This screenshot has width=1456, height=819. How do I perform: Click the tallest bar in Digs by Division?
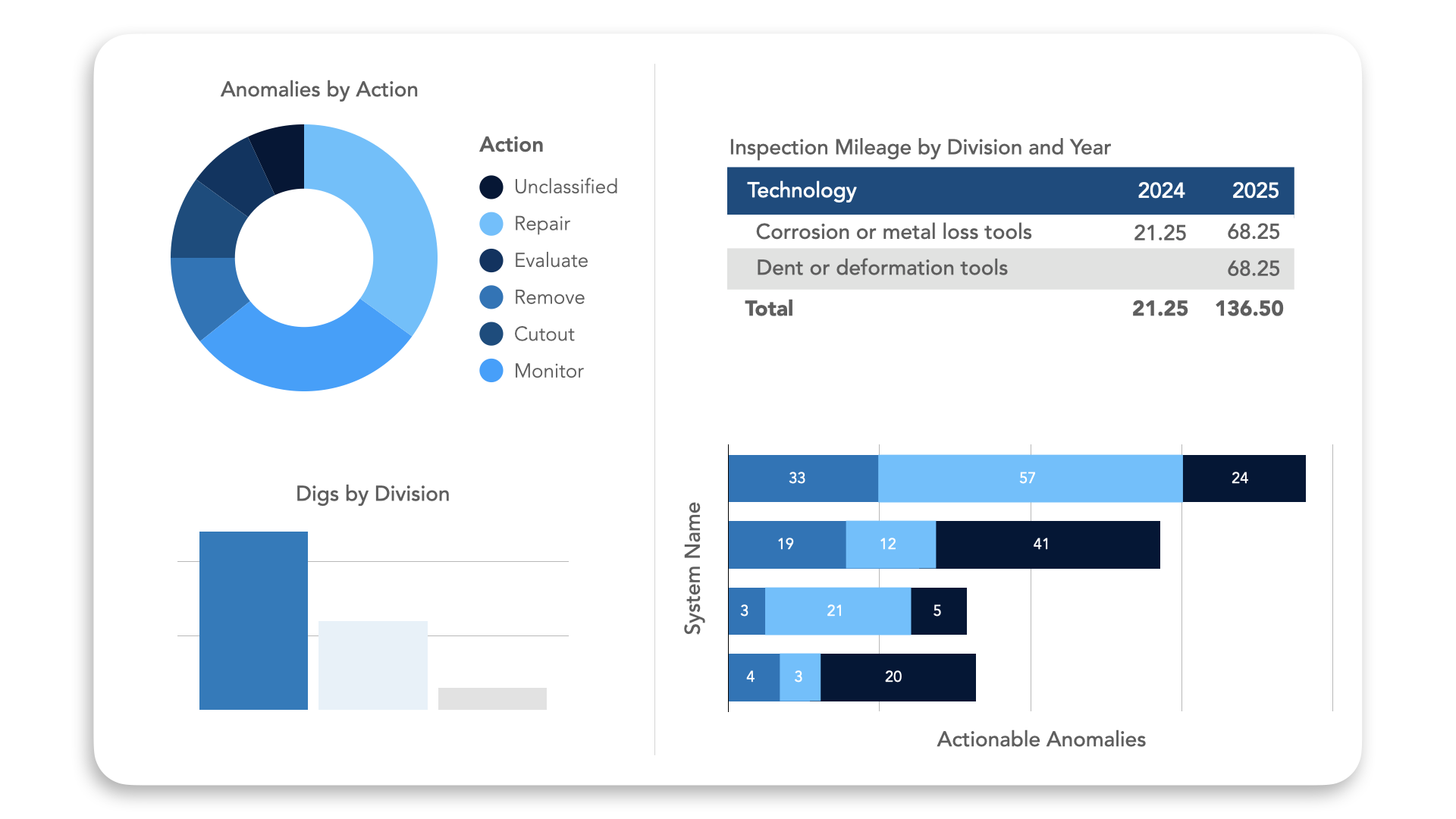point(253,620)
